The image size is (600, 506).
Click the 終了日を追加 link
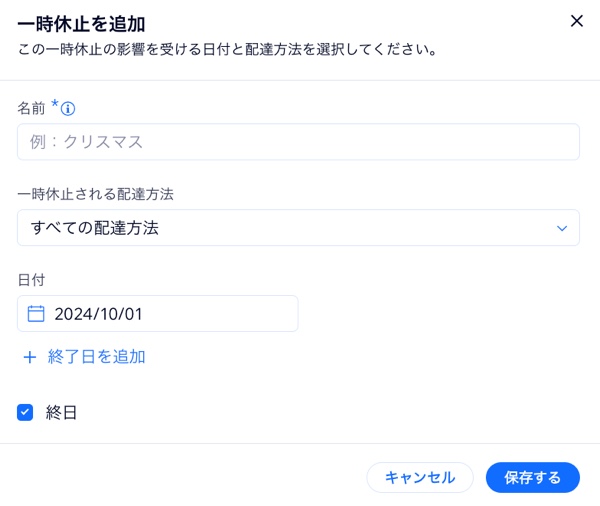97,357
